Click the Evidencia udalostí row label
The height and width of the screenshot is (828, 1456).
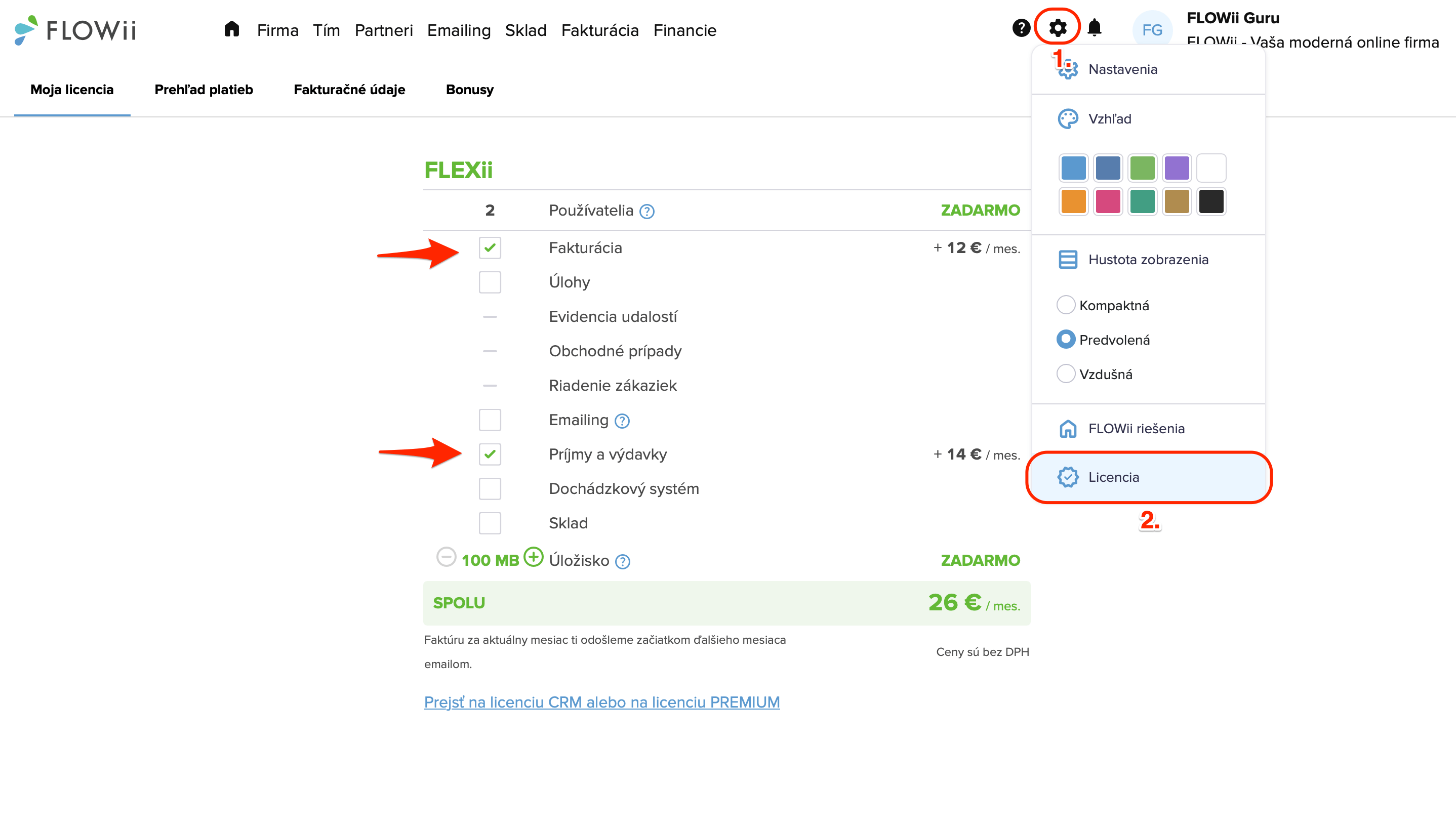613,317
